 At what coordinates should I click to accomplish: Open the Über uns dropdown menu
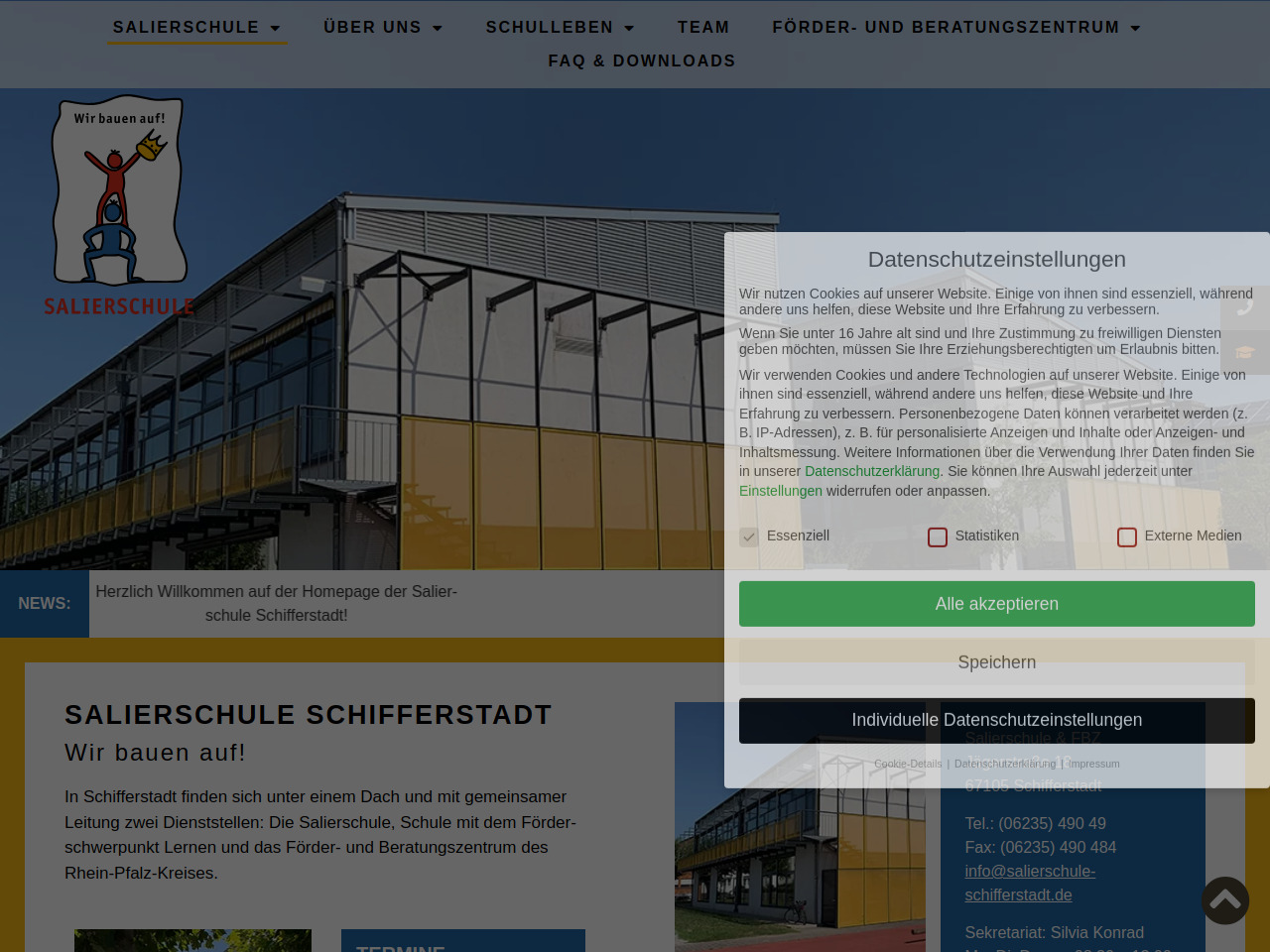[x=383, y=28]
